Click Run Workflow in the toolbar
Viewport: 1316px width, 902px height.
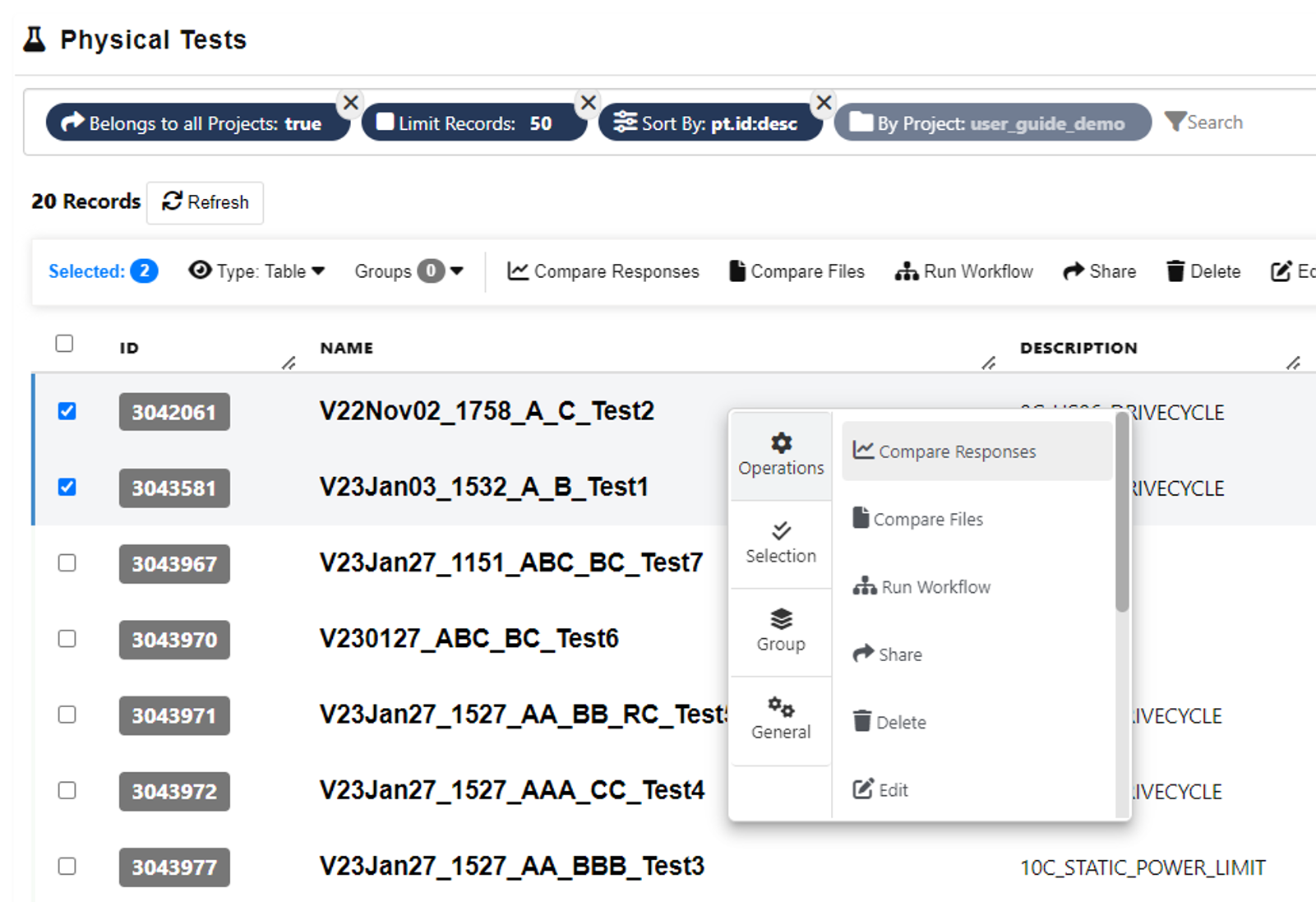(964, 271)
